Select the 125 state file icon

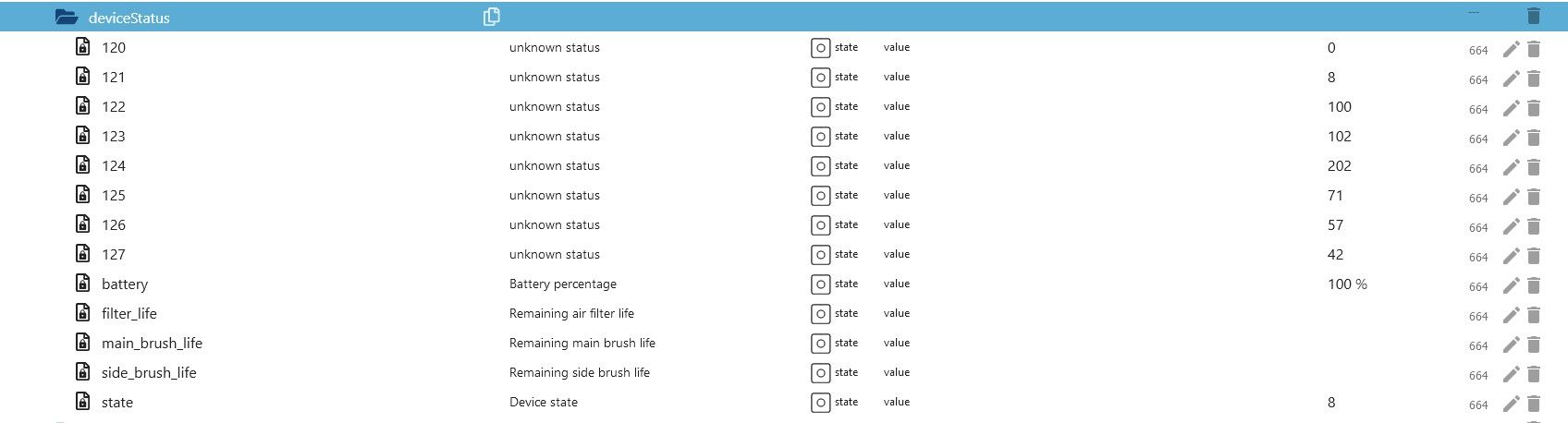(x=82, y=195)
